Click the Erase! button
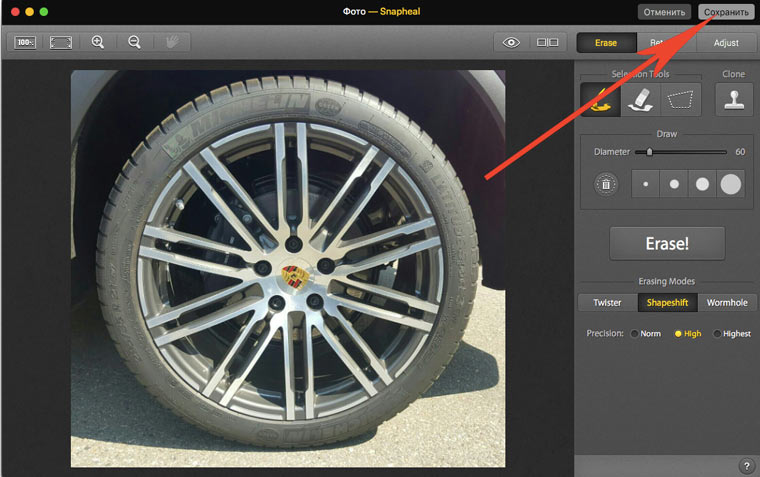760x477 pixels. (x=667, y=243)
